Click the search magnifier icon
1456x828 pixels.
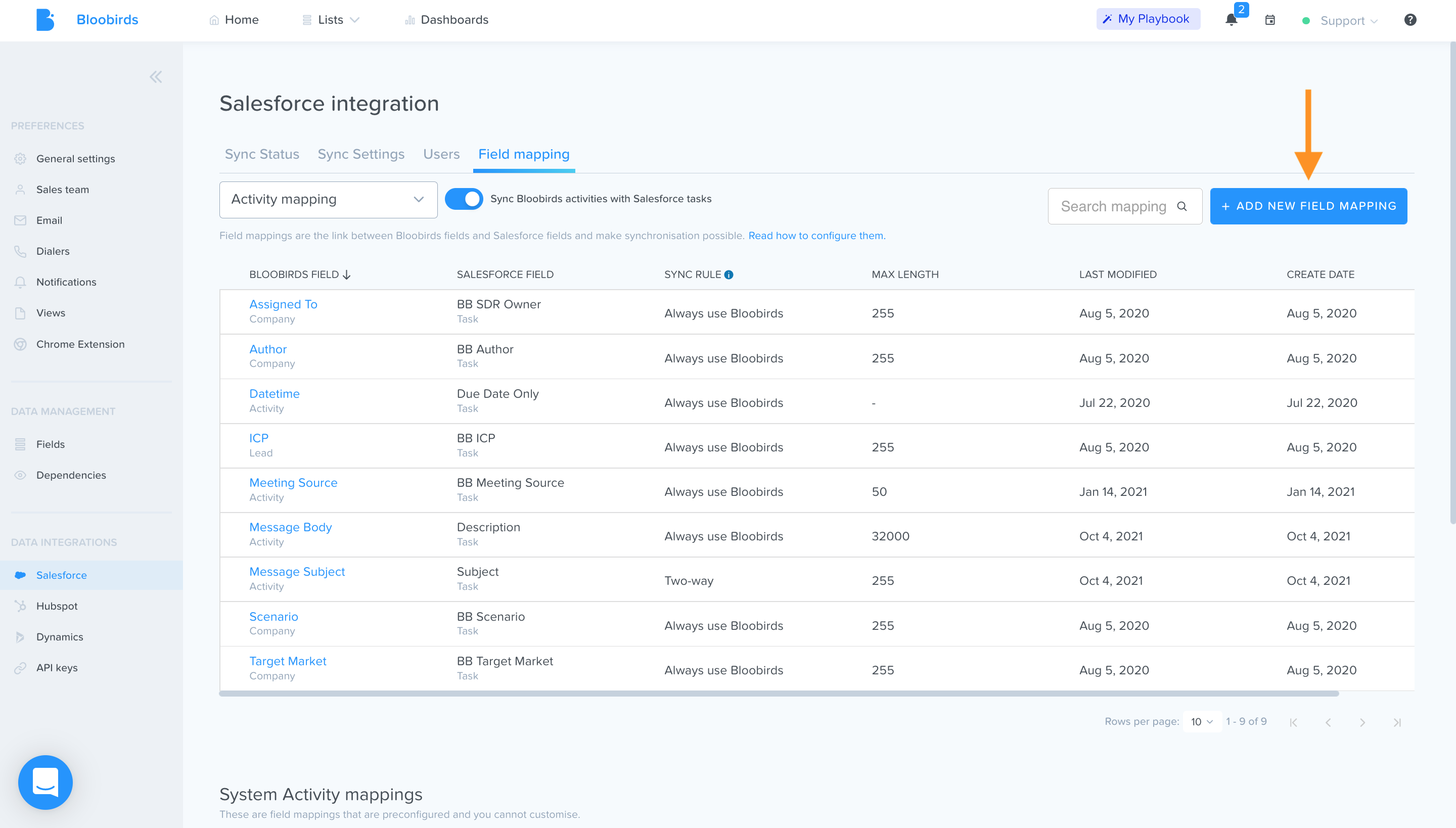coord(1182,206)
